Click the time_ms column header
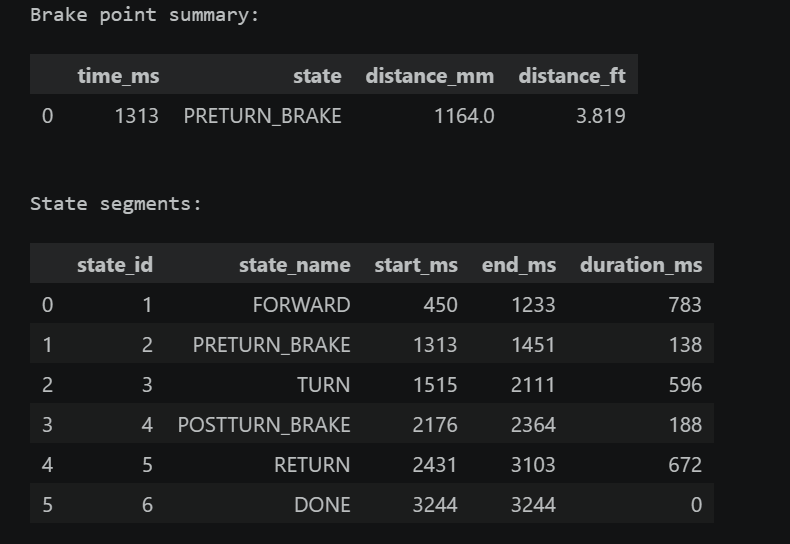790x544 pixels. (x=118, y=76)
